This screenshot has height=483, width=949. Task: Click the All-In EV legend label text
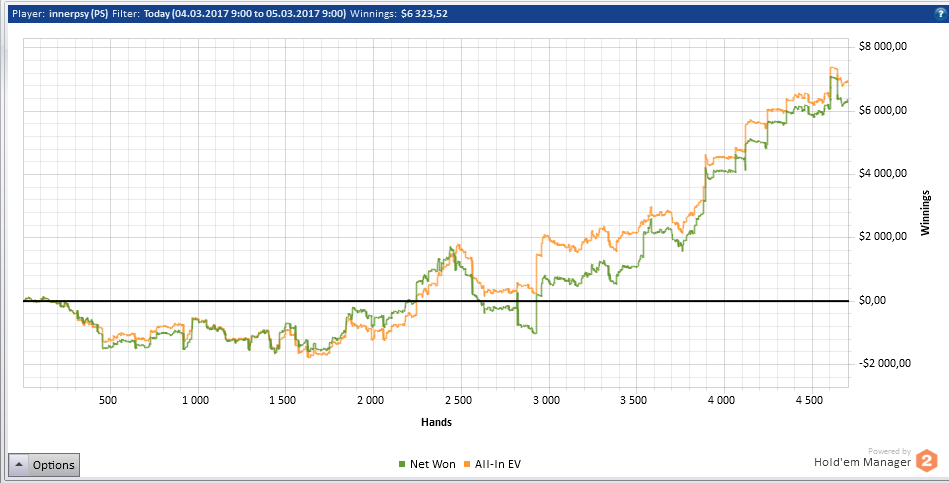click(496, 465)
